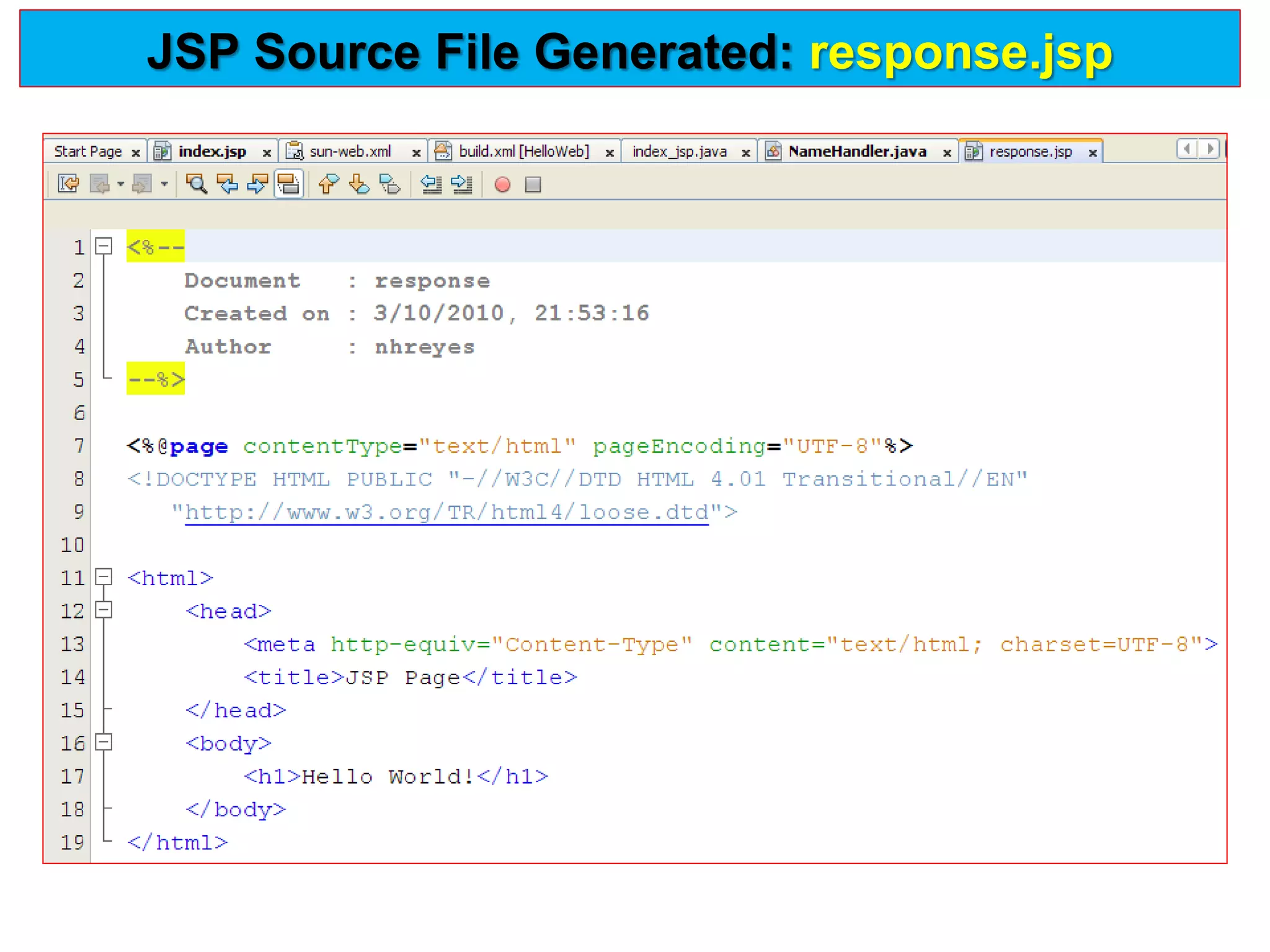Close the index_jsp.java tab
The image size is (1270, 952).
click(x=746, y=152)
